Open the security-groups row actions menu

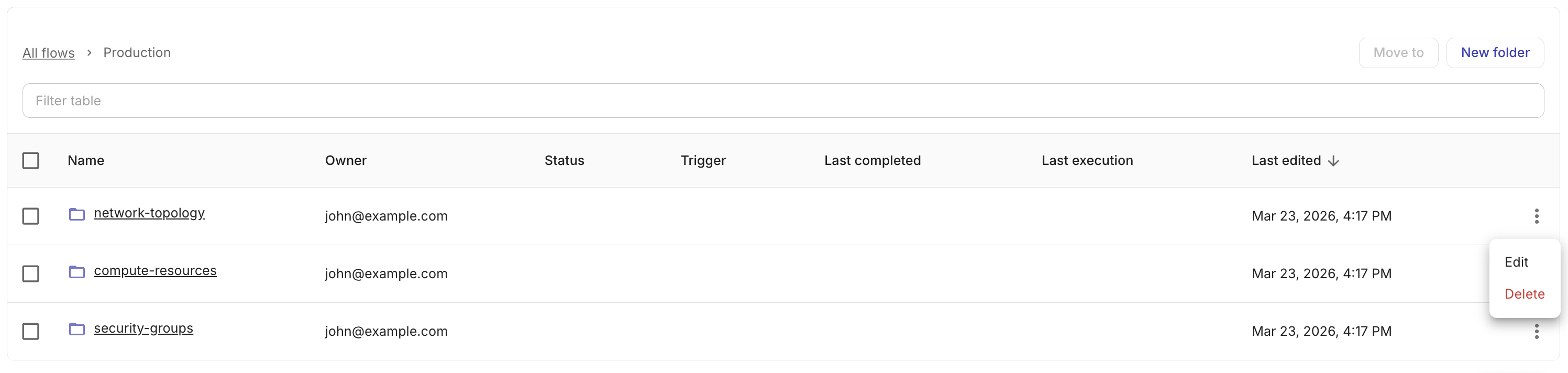tap(1537, 332)
